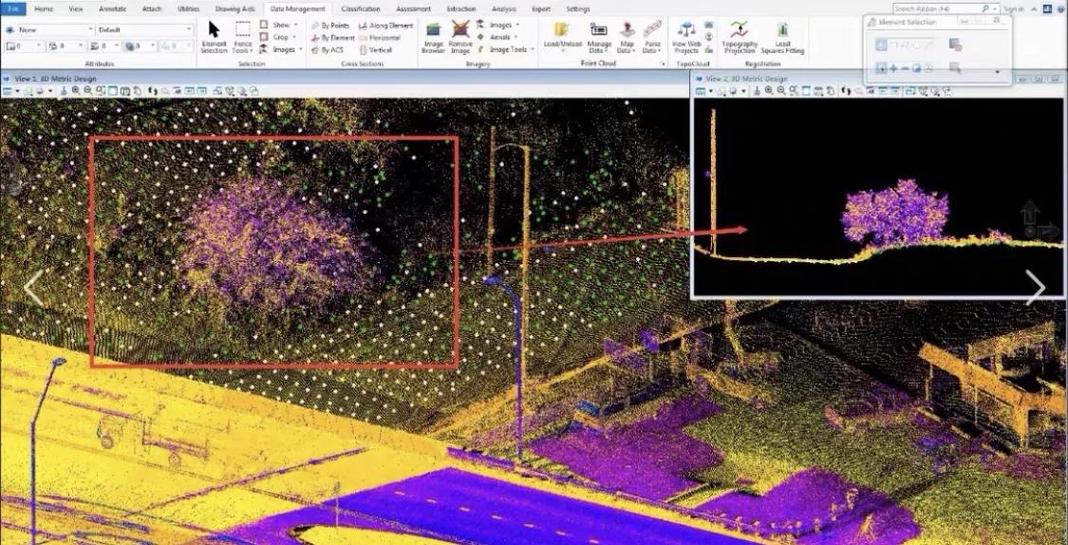The image size is (1068, 545).
Task: Toggle subtract mode in Element Selection panel
Action: (x=904, y=69)
